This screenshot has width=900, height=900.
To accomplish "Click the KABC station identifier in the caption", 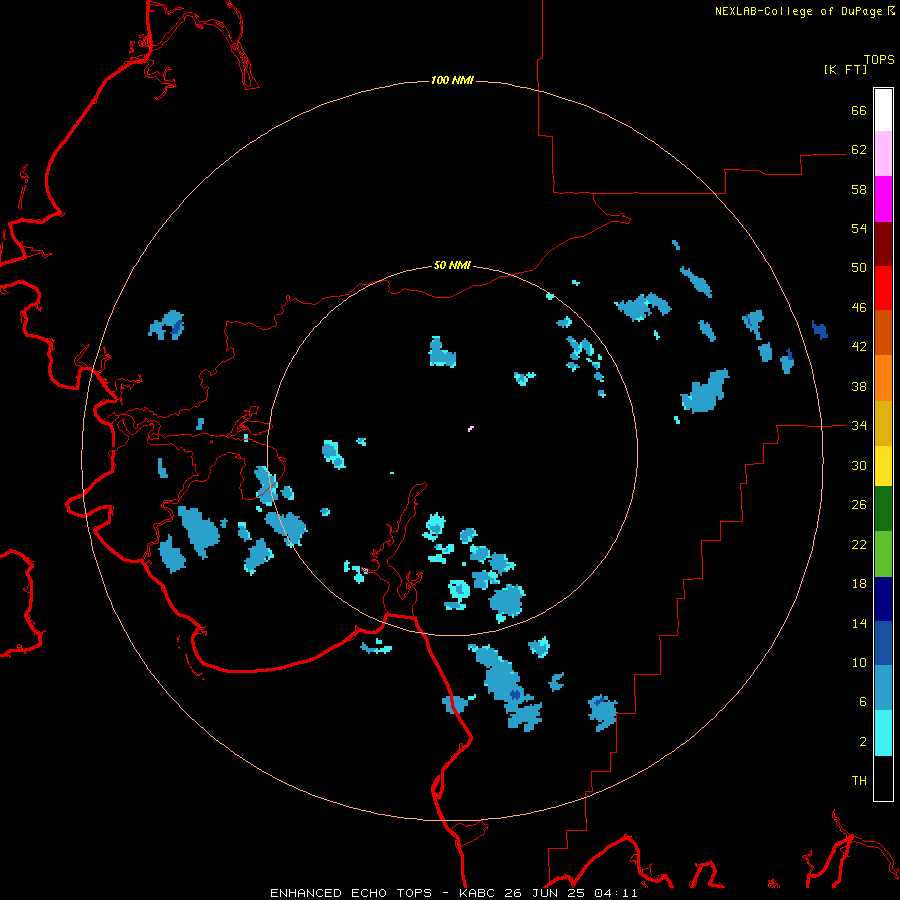I will pos(478,893).
